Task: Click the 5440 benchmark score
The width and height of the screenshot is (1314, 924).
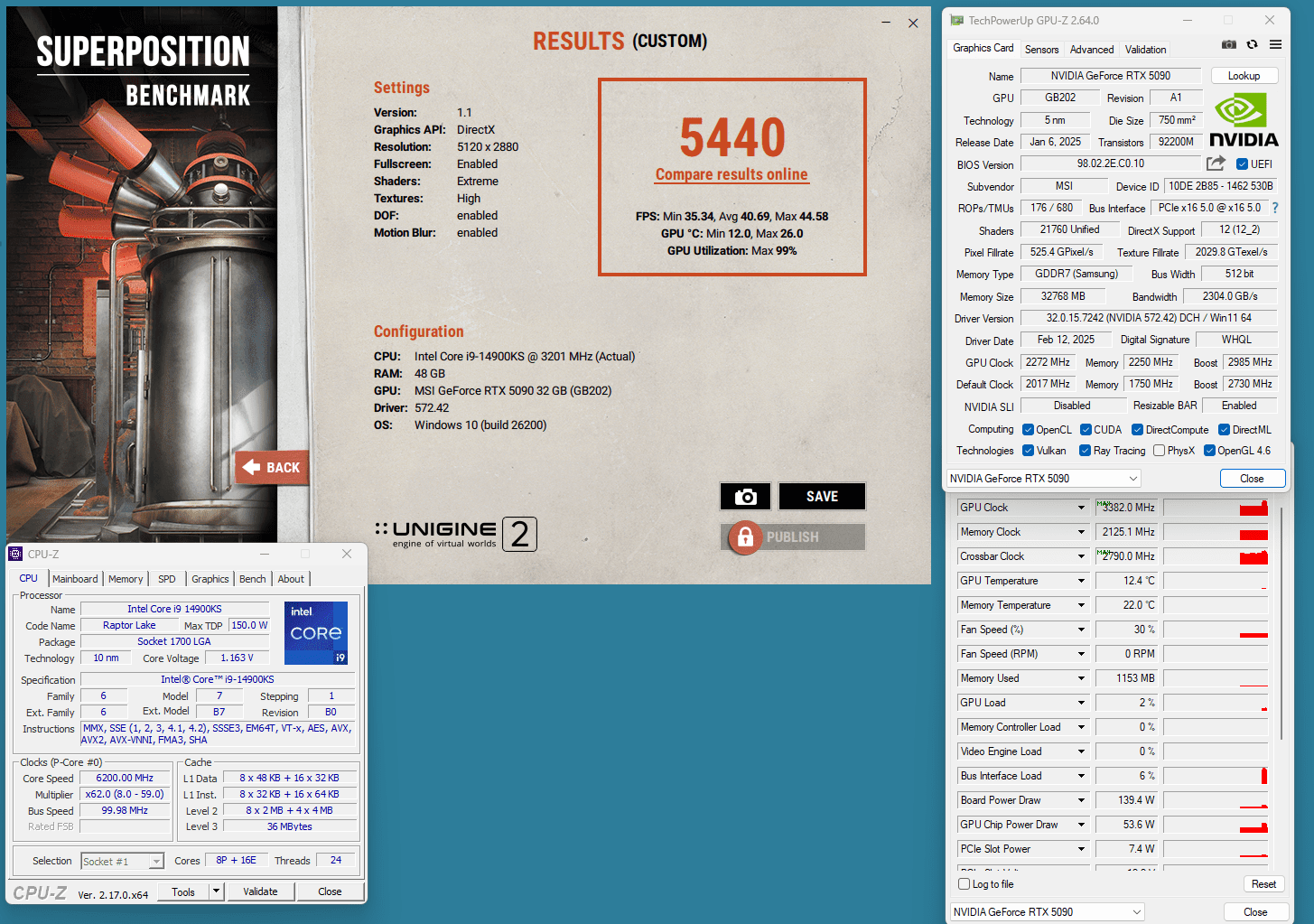Action: (x=732, y=137)
